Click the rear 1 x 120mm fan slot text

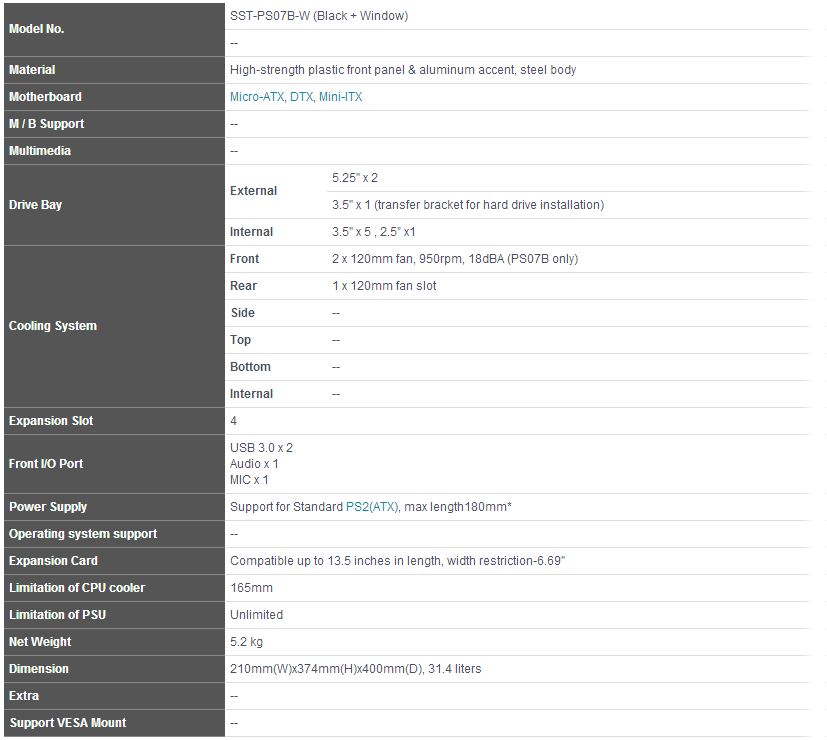click(384, 286)
